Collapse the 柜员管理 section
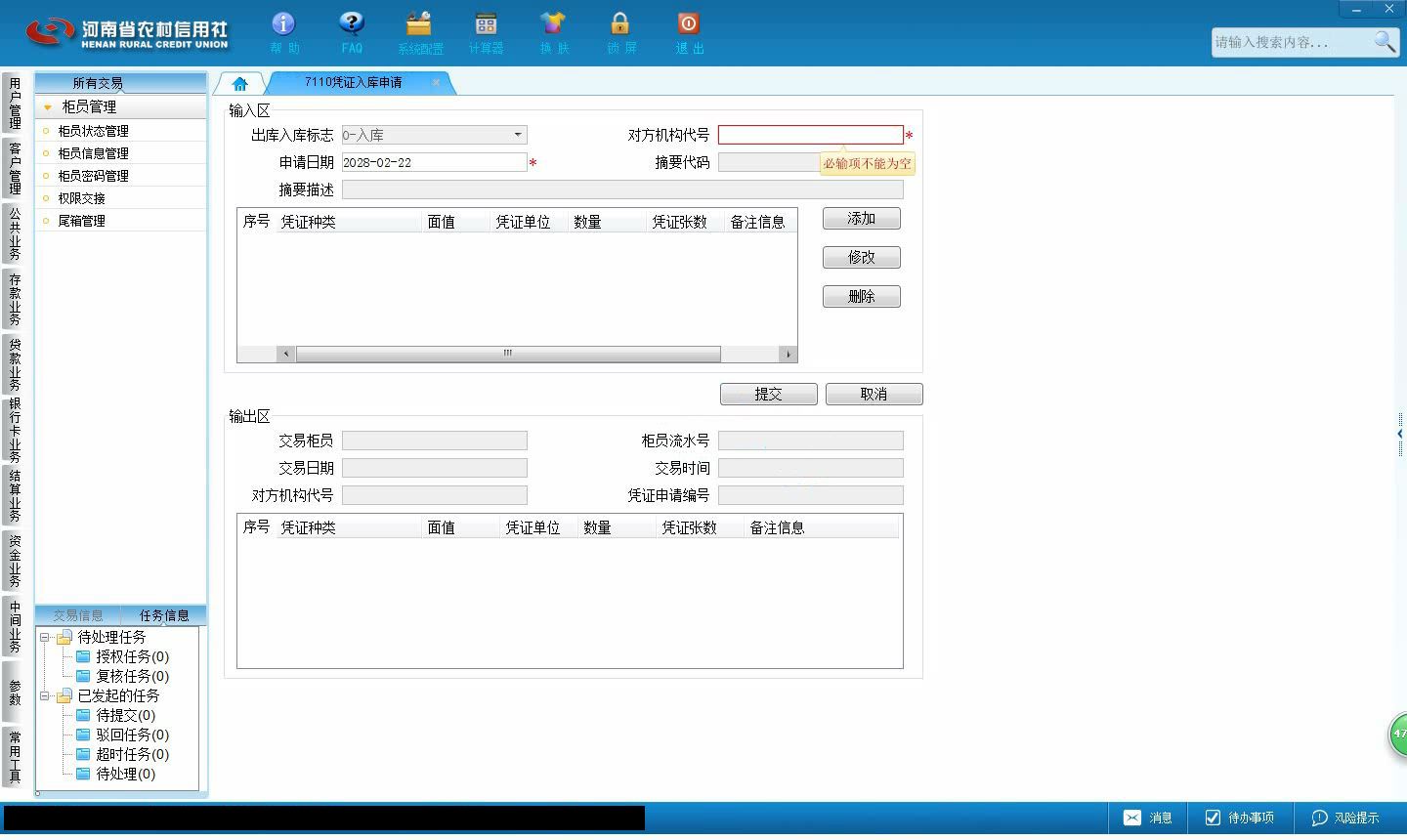The height and width of the screenshot is (840, 1407). click(x=47, y=106)
